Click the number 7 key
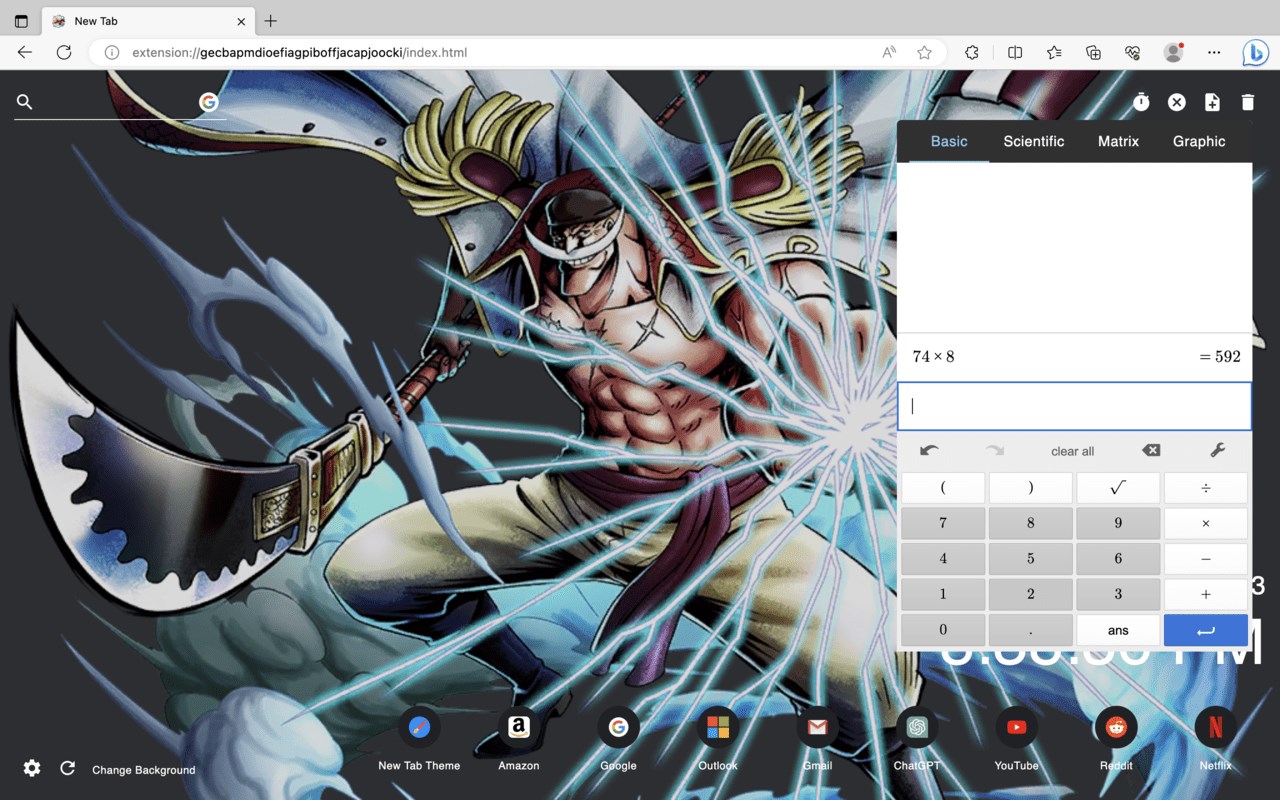This screenshot has height=800, width=1280. [x=943, y=523]
